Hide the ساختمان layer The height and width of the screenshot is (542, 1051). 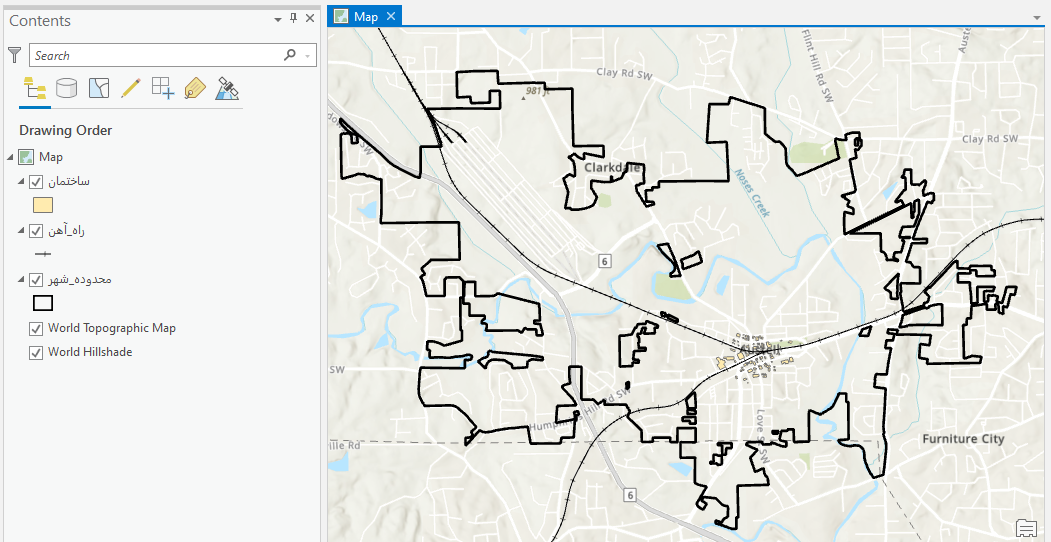point(37,182)
